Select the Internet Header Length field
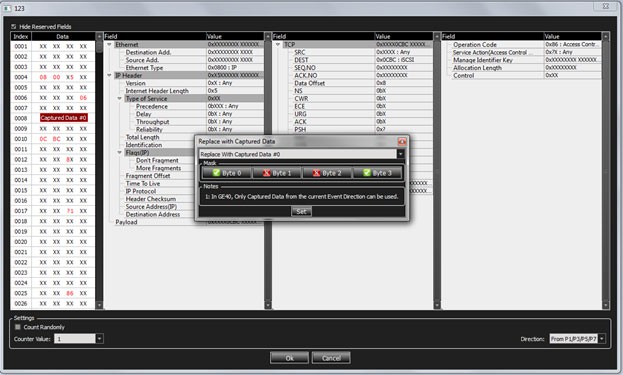Viewport: 623px width, 375px height. pyautogui.click(x=157, y=91)
